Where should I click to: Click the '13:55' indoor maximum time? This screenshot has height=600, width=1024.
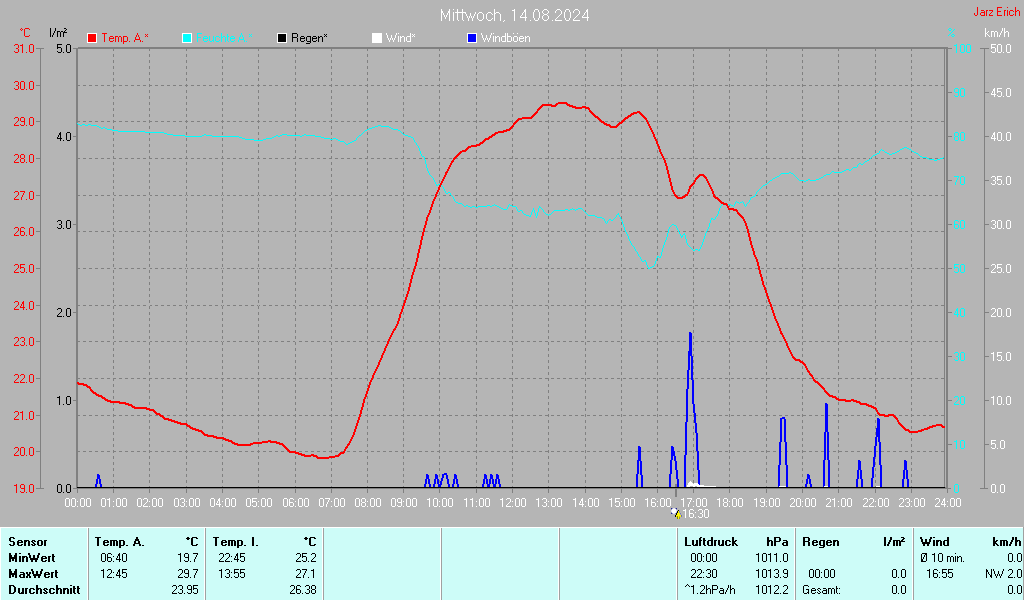[232, 574]
